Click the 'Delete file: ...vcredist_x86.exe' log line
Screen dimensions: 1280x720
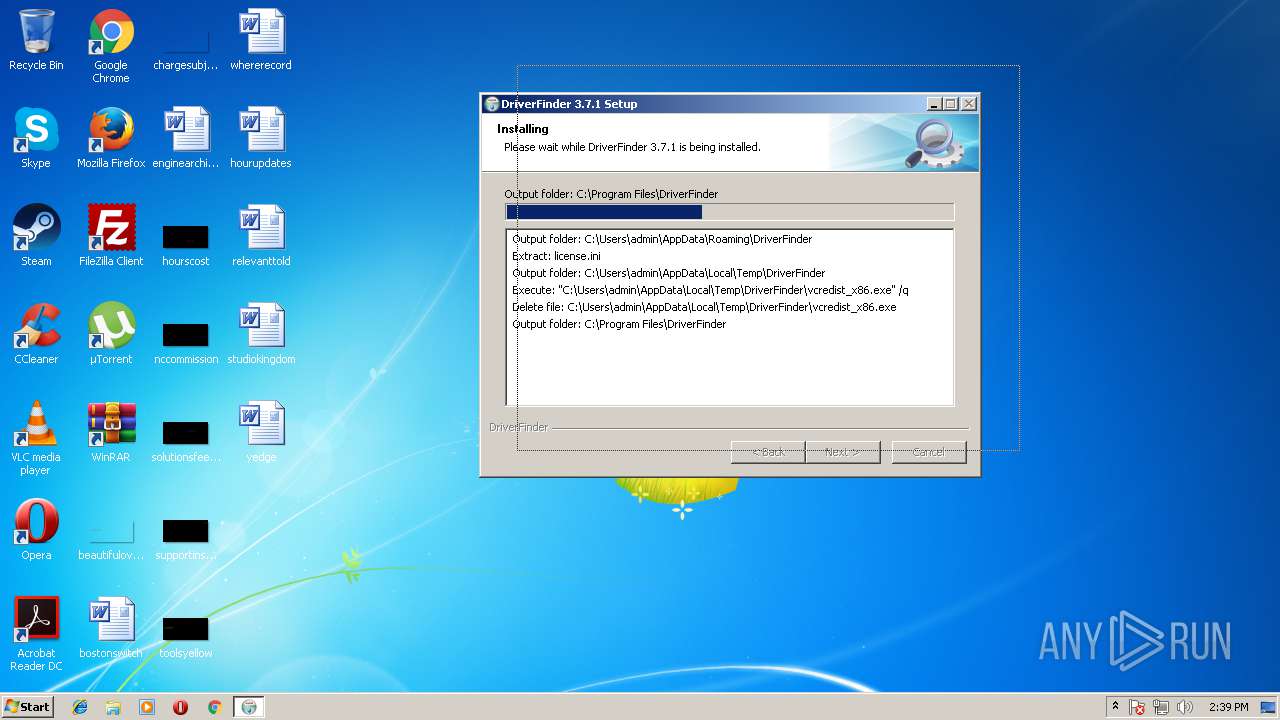(x=704, y=307)
